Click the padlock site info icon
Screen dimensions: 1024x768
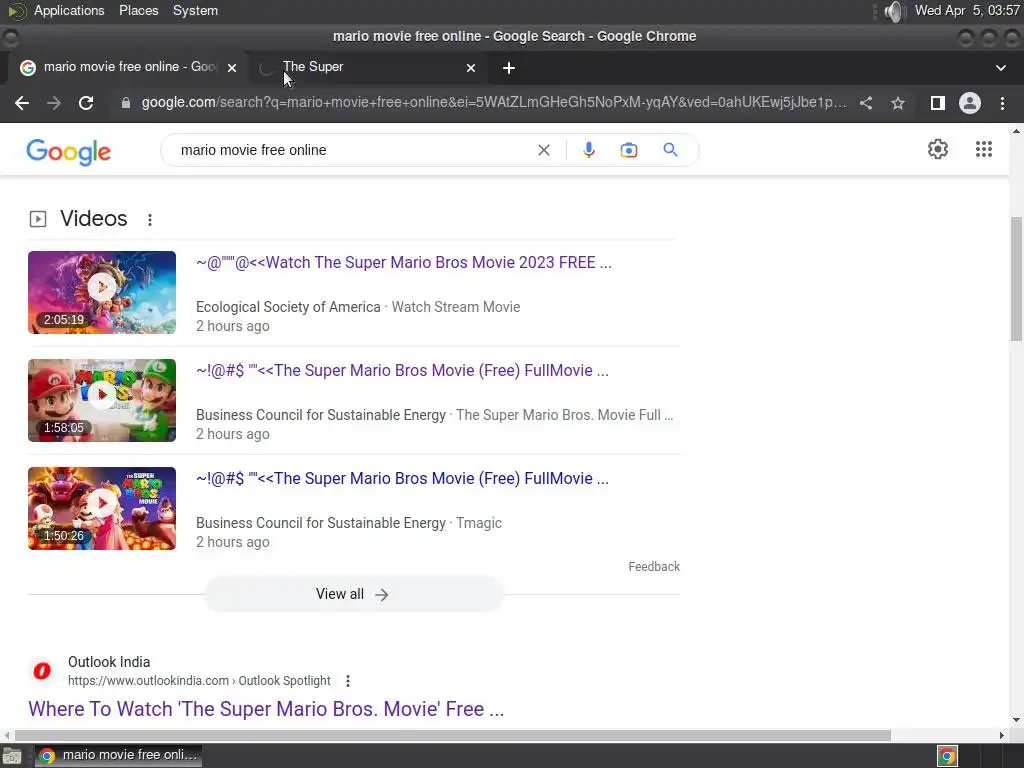[x=126, y=103]
